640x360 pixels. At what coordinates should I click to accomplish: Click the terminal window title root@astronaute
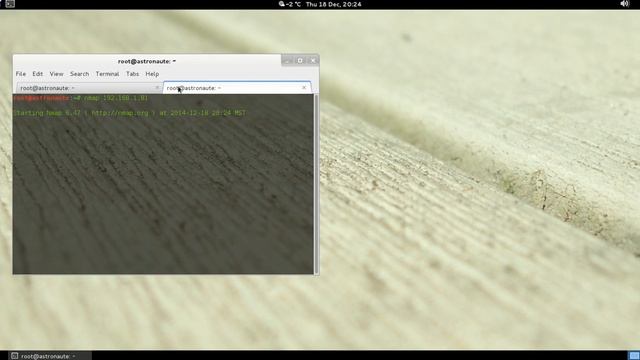tap(147, 61)
